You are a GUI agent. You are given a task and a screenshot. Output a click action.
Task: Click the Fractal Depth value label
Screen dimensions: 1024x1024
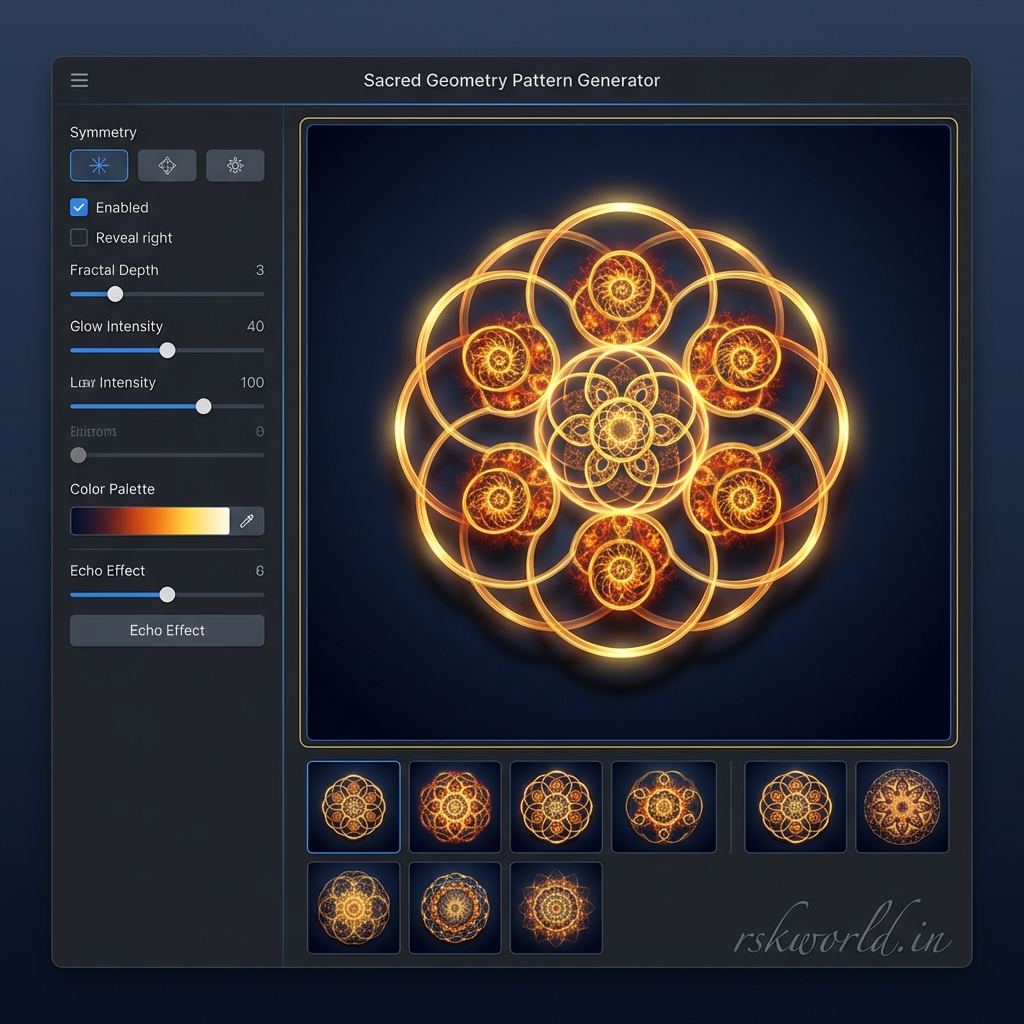click(x=259, y=270)
